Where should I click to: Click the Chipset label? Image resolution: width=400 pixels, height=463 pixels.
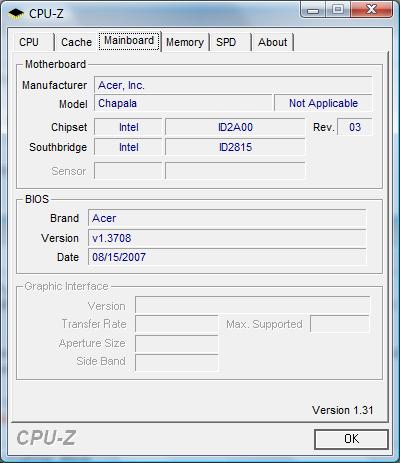point(69,127)
